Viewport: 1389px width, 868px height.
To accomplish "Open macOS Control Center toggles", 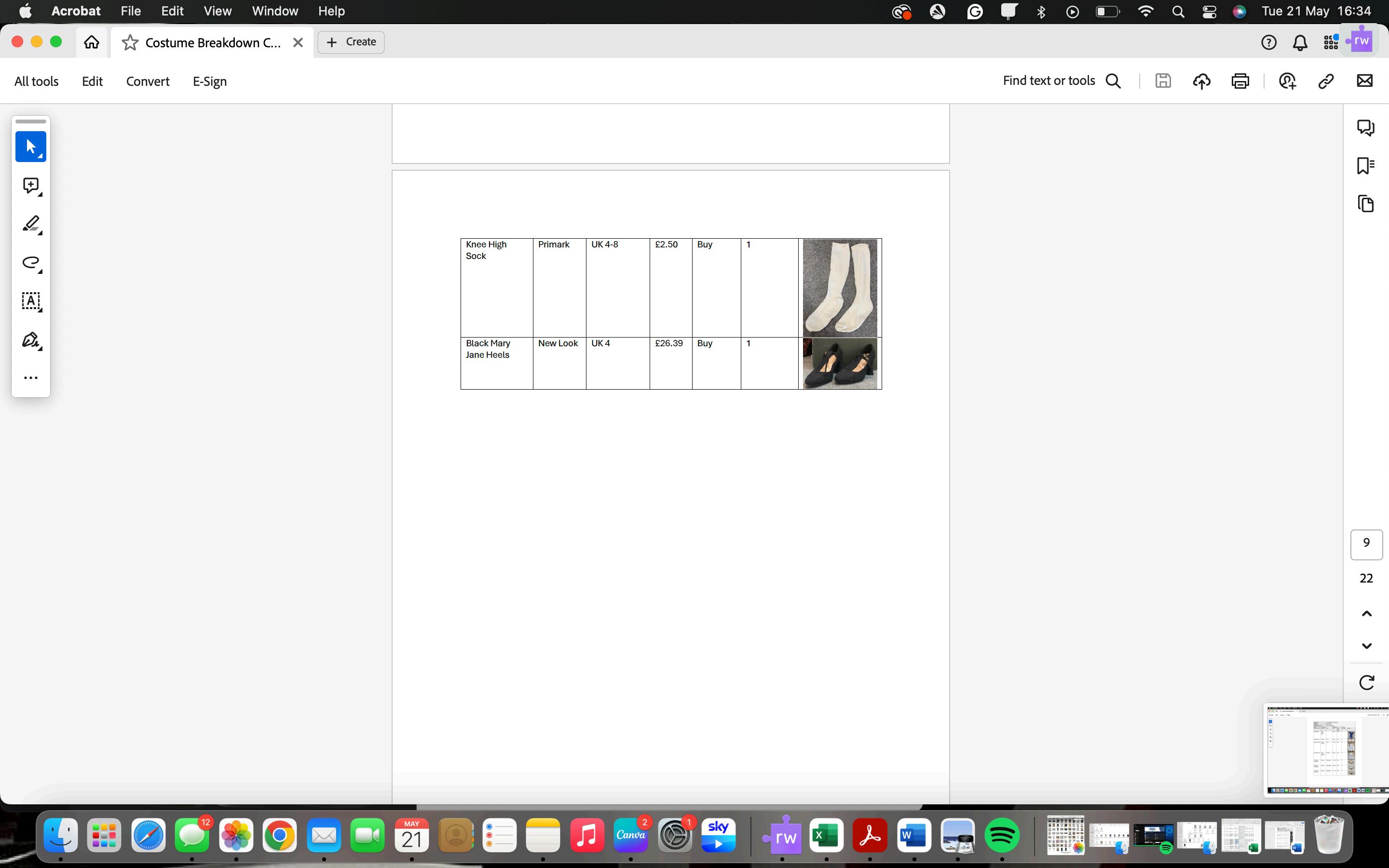I will tap(1210, 12).
